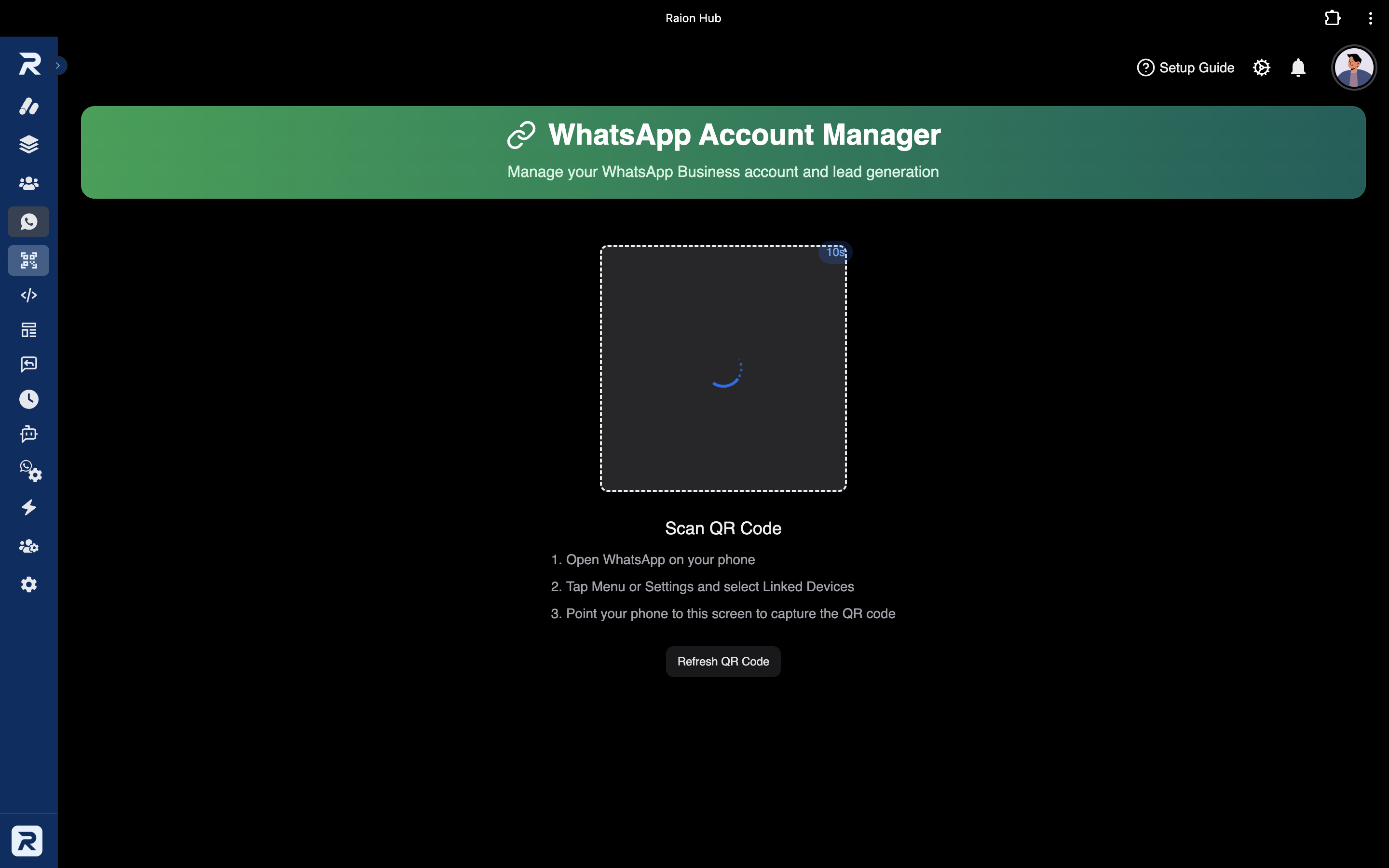Open the auto-reply message sidebar icon
The width and height of the screenshot is (1389, 868).
coord(29,364)
